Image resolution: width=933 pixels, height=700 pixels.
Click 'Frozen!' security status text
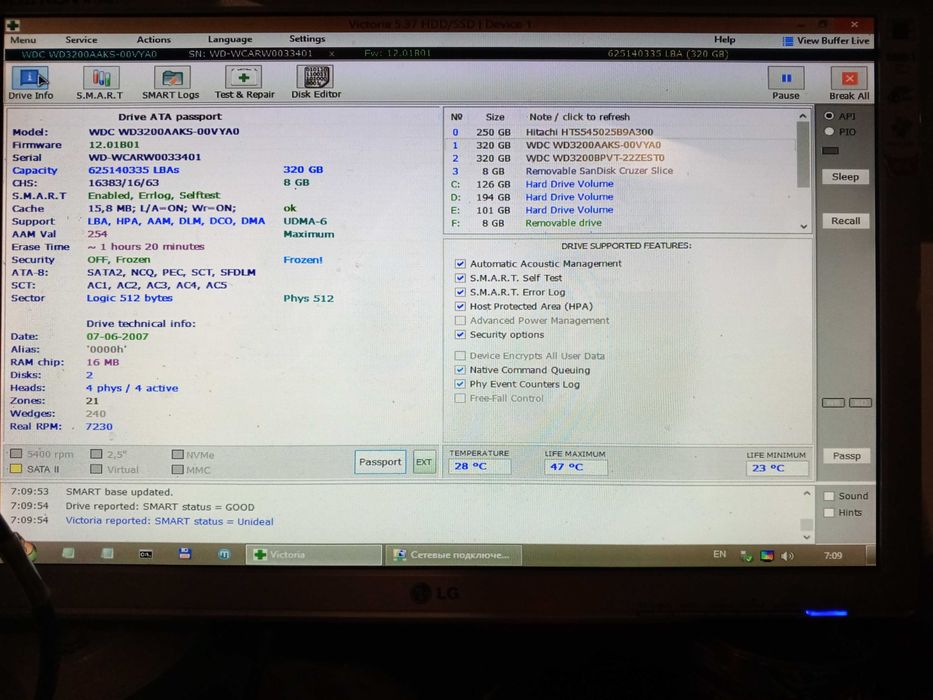[x=303, y=260]
